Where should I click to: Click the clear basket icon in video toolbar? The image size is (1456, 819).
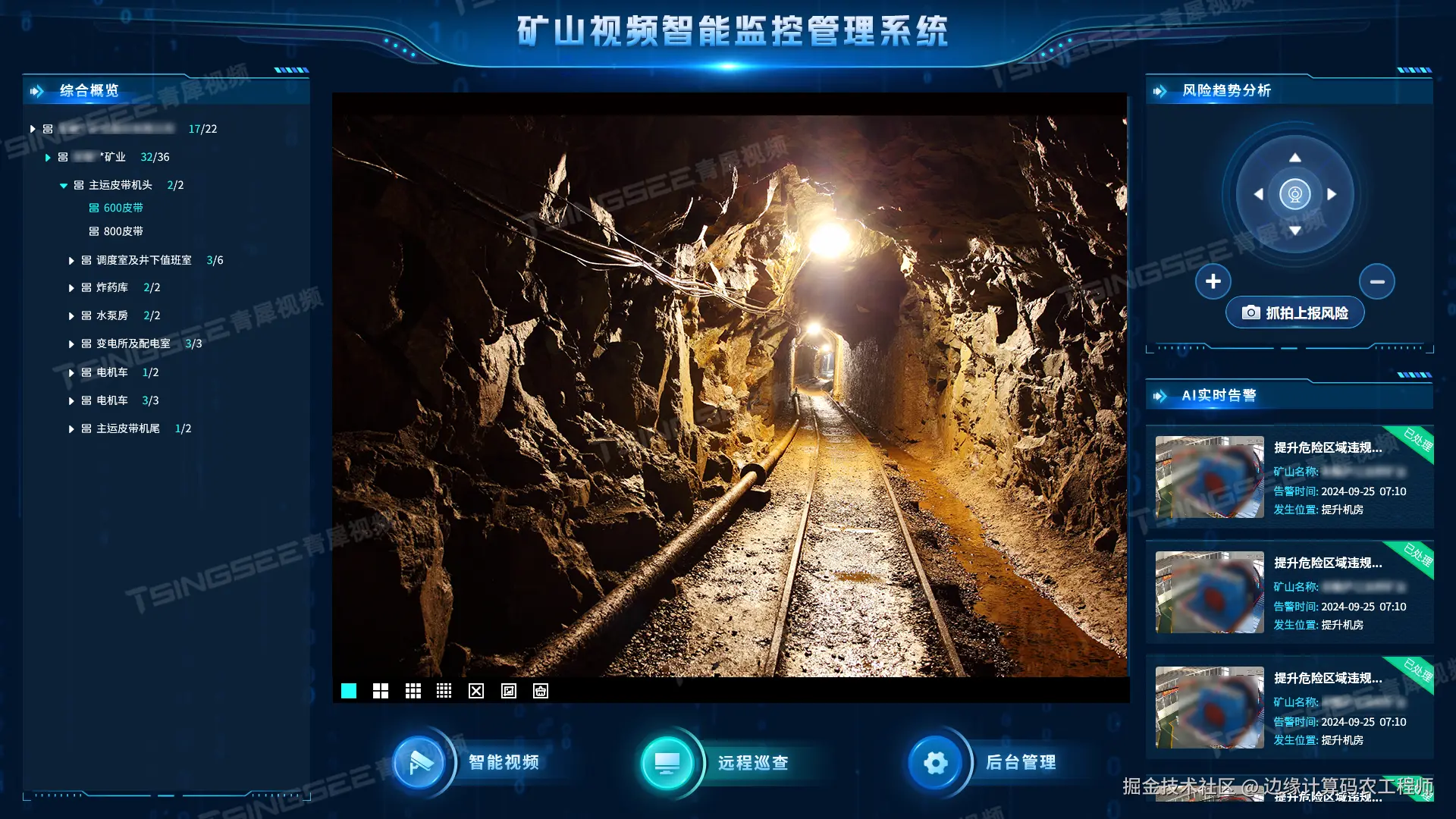pos(541,691)
